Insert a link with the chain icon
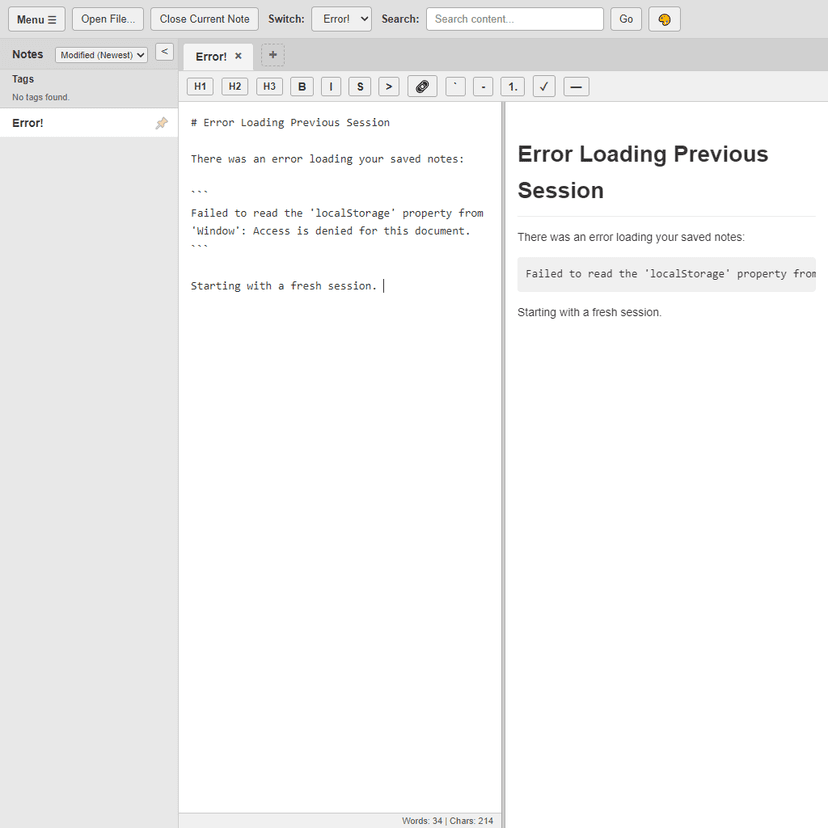Image resolution: width=828 pixels, height=828 pixels. 421,86
